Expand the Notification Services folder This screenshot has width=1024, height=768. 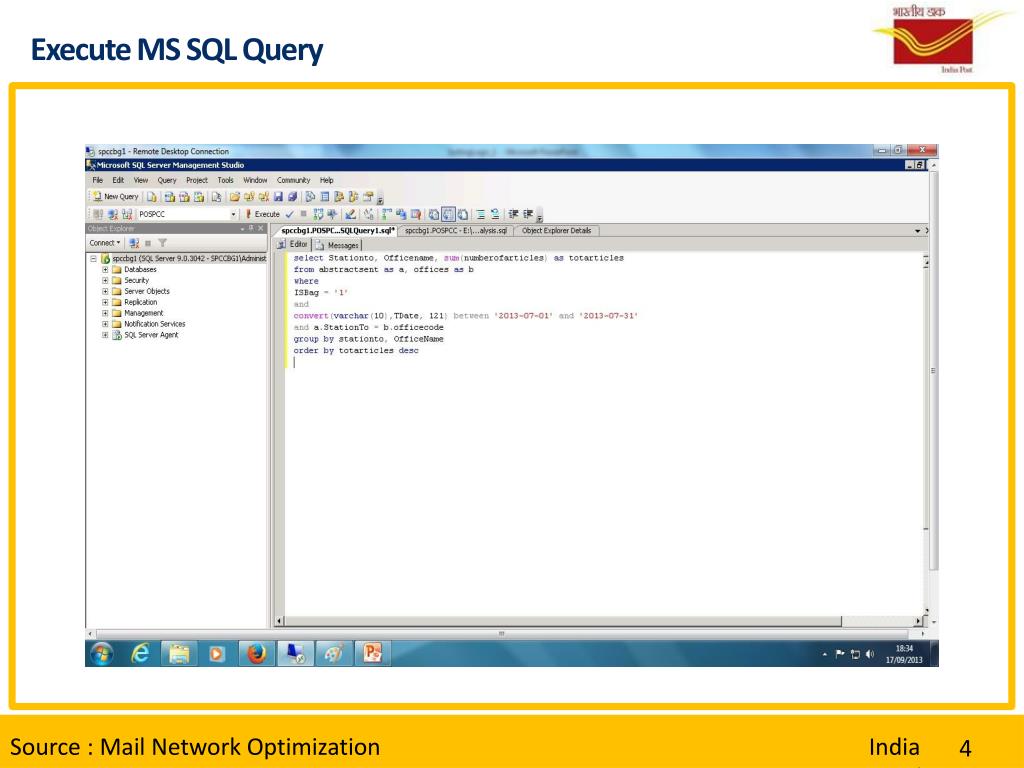[x=104, y=324]
